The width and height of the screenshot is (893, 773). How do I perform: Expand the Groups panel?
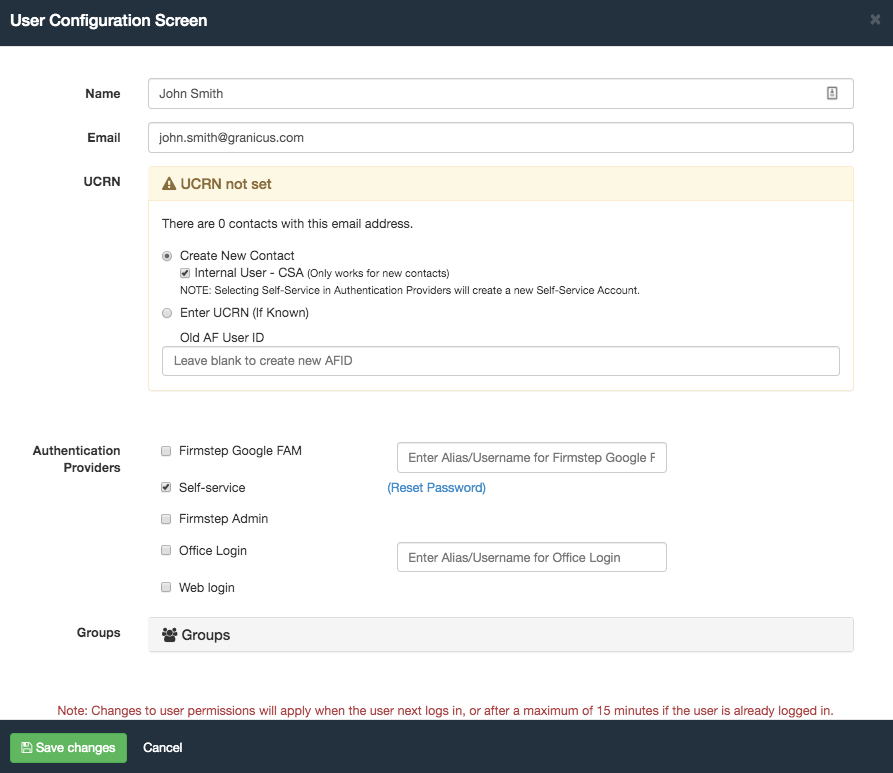pos(500,634)
